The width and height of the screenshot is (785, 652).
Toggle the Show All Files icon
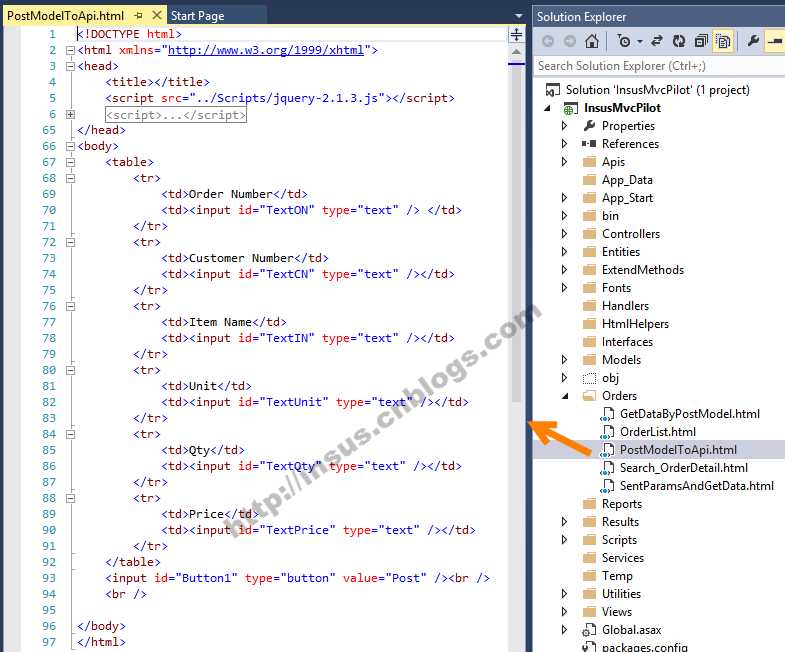(723, 41)
